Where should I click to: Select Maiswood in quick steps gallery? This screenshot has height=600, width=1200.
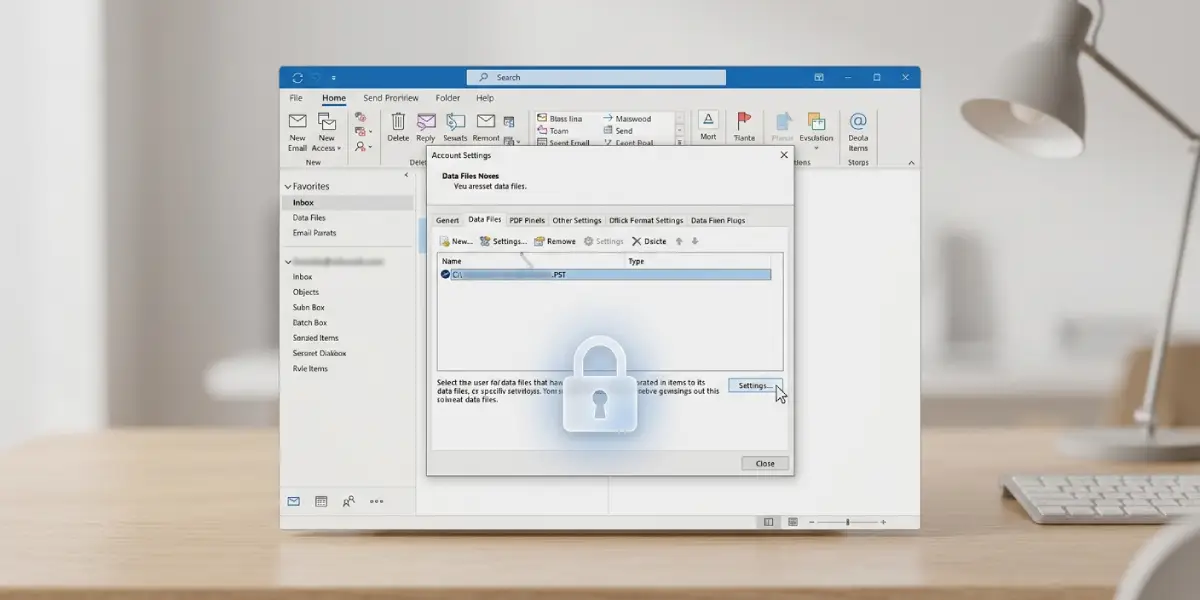[626, 118]
